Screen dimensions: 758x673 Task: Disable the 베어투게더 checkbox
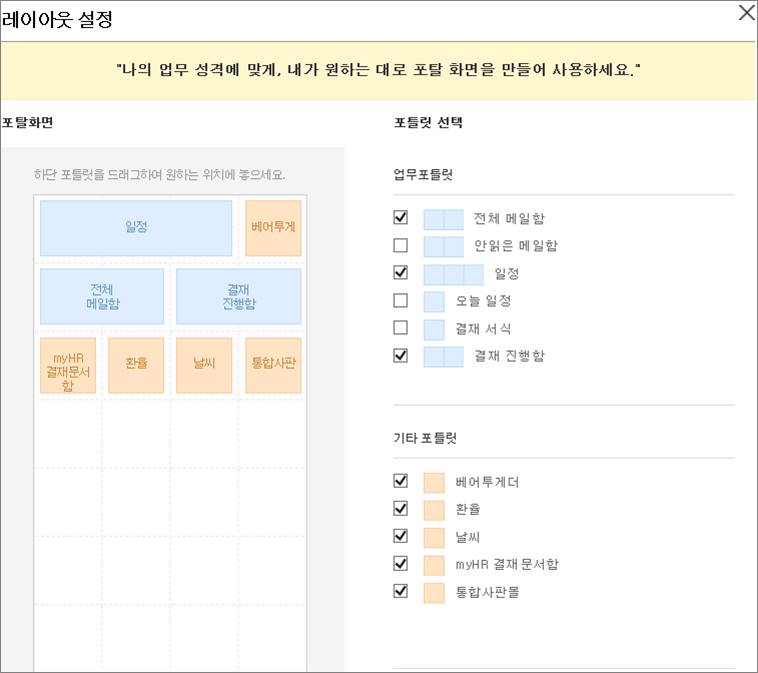[x=400, y=481]
